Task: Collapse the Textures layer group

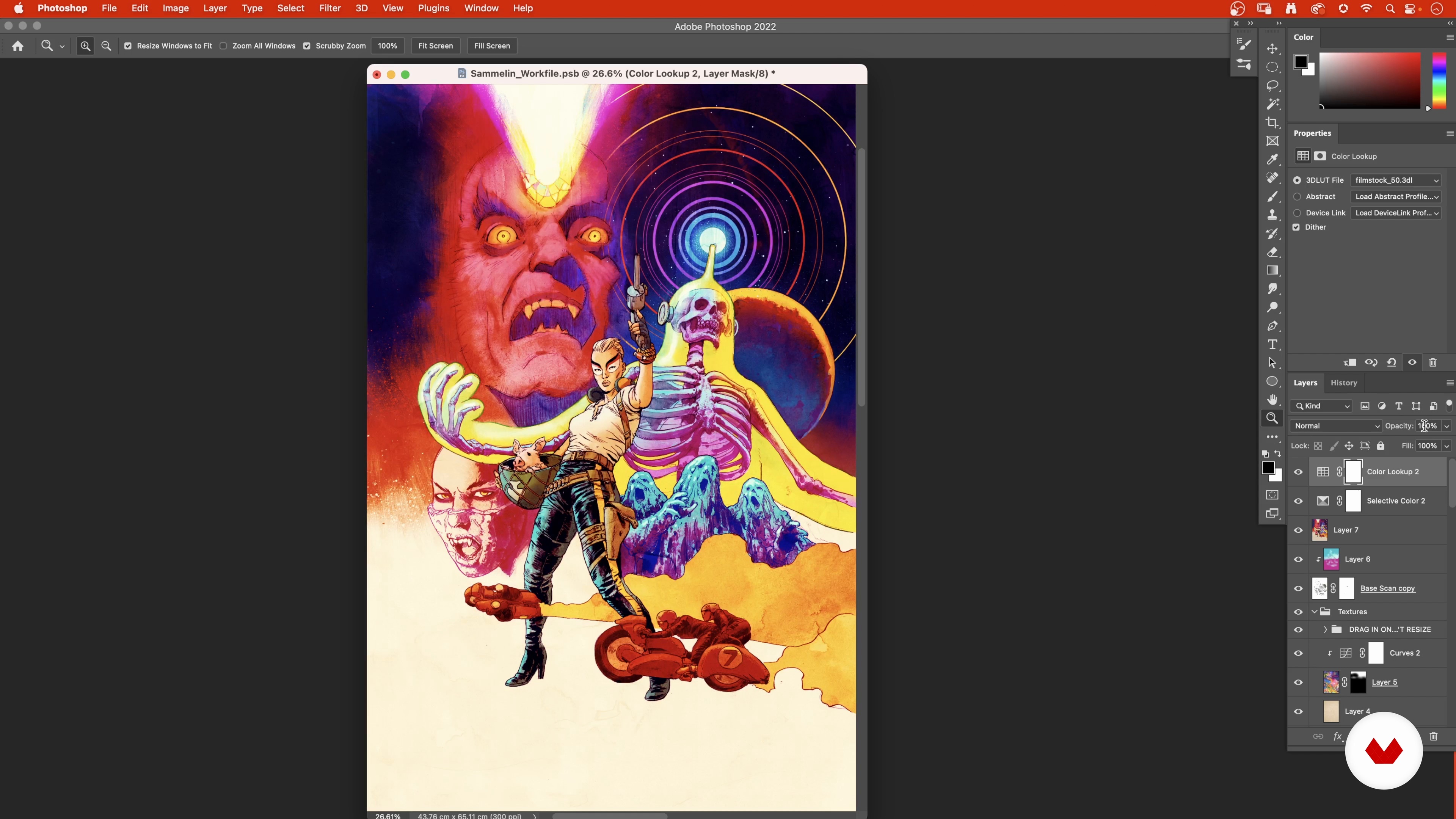Action: click(1314, 612)
